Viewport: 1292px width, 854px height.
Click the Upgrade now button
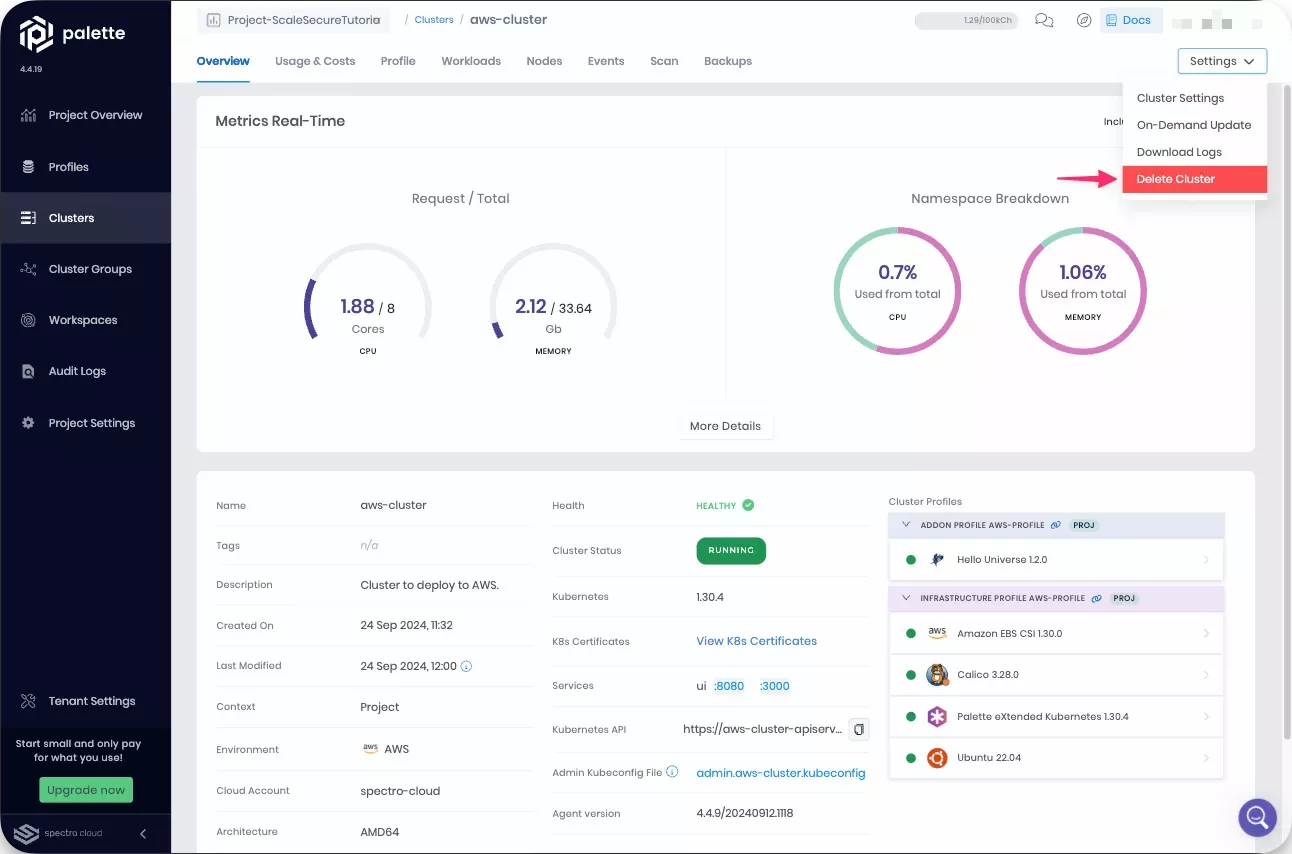click(x=86, y=790)
